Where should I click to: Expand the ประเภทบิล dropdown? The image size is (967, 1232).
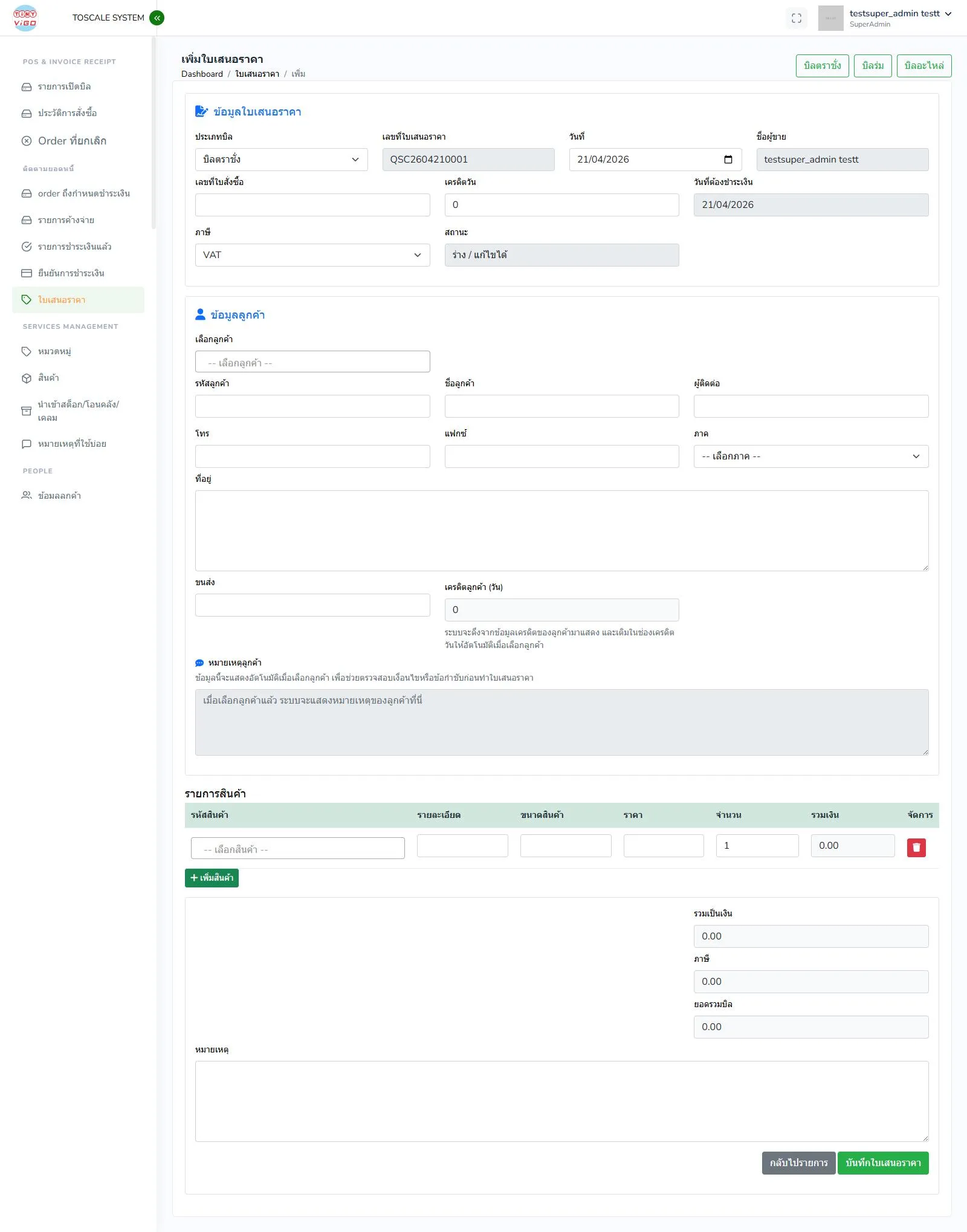click(281, 160)
